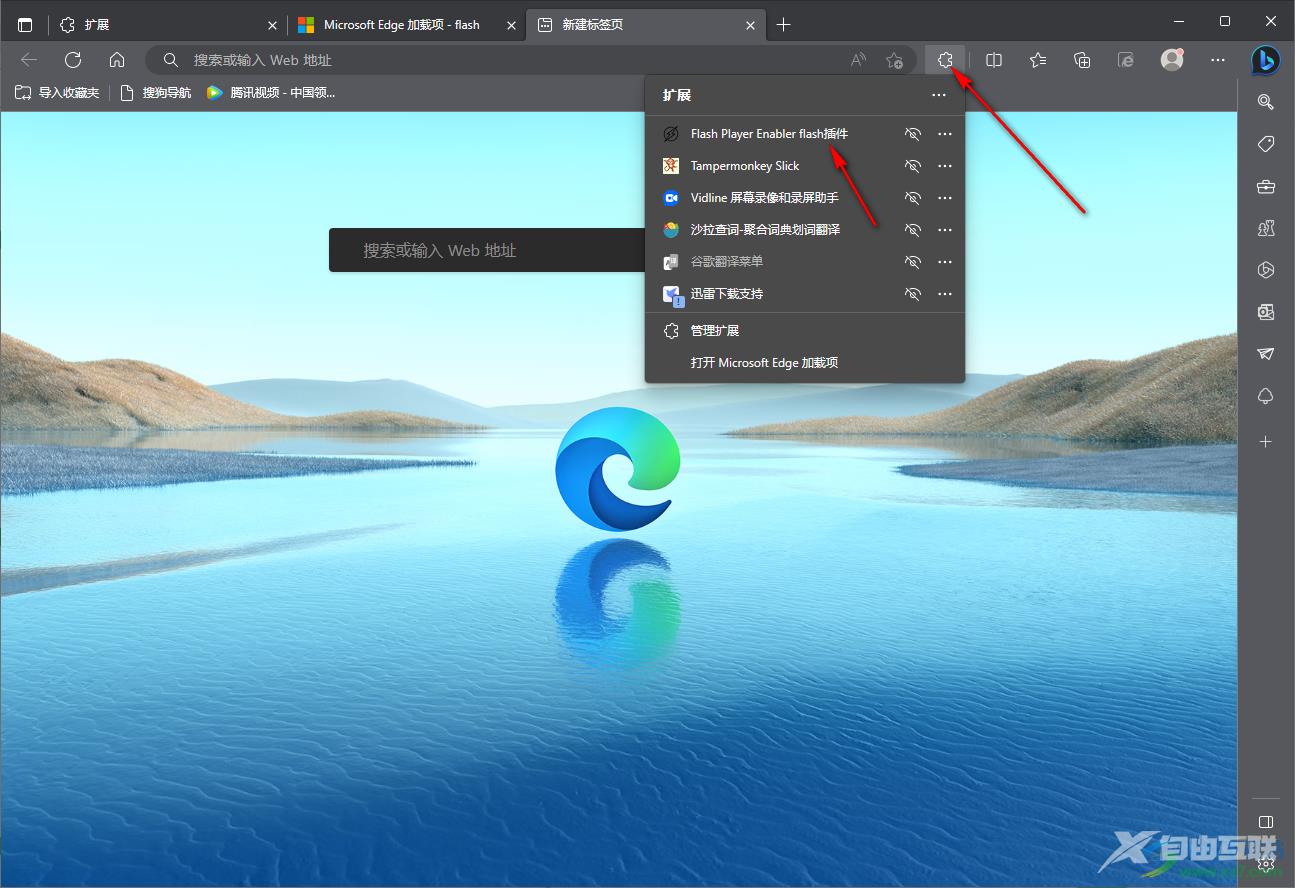Viewport: 1295px width, 888px height.
Task: Click the Refresh page icon
Action: pyautogui.click(x=73, y=60)
